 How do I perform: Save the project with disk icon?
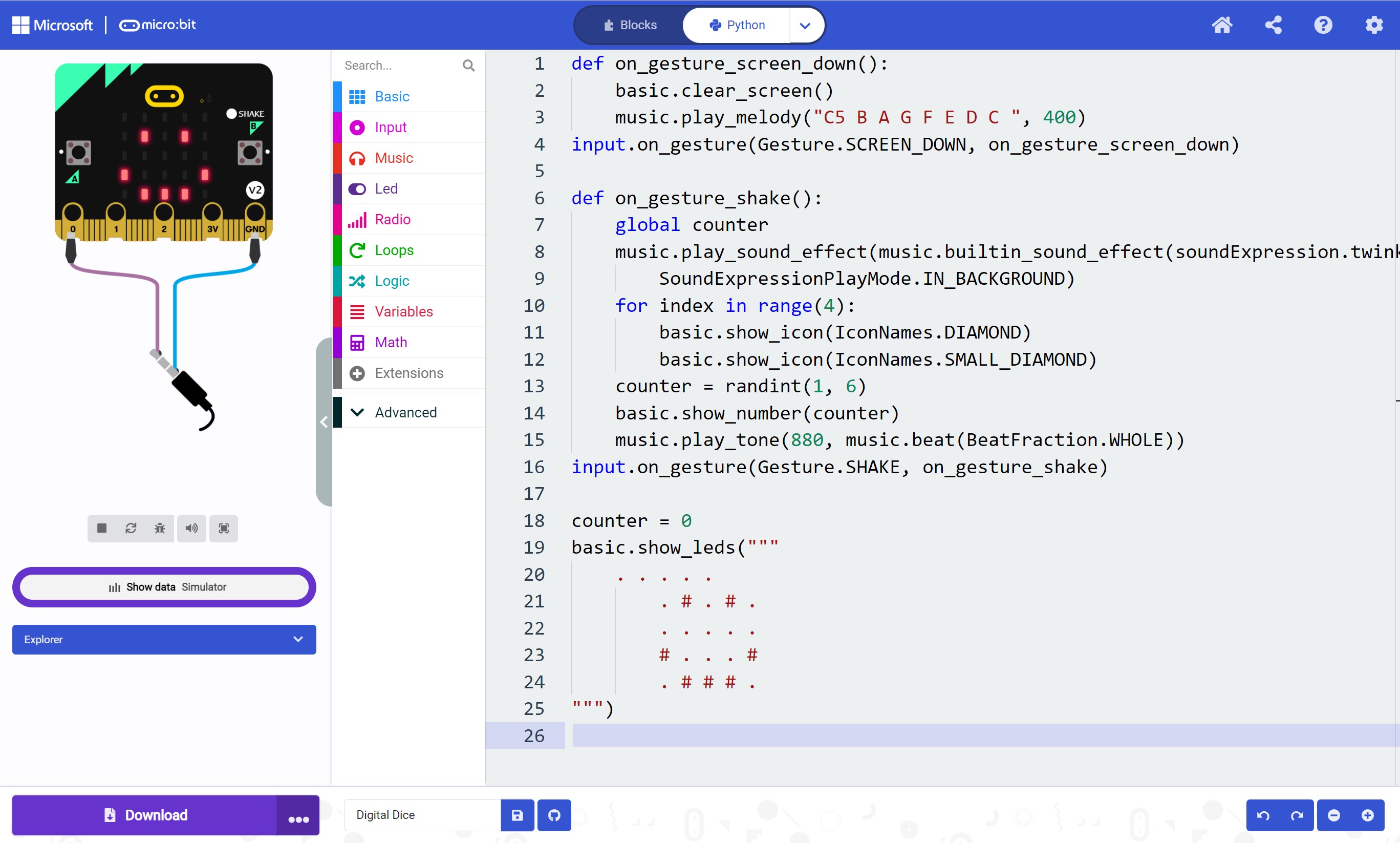coord(517,815)
